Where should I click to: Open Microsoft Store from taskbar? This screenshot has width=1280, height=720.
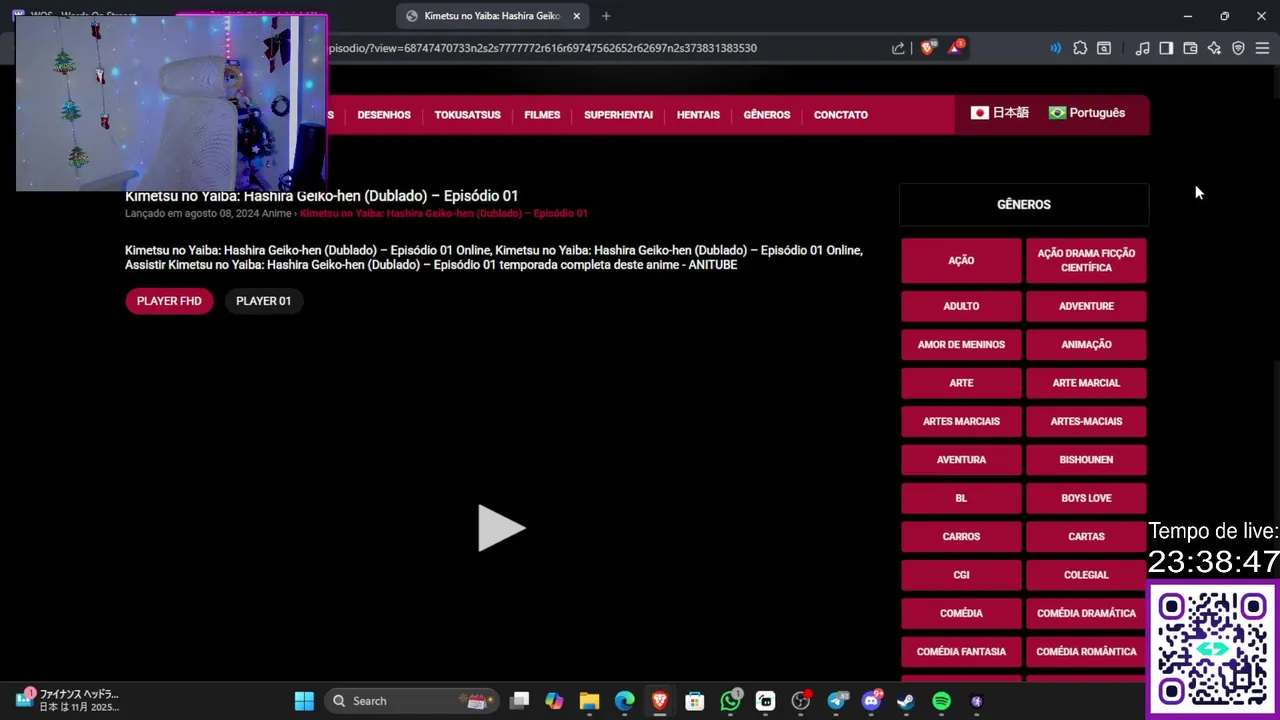pyautogui.click(x=694, y=701)
